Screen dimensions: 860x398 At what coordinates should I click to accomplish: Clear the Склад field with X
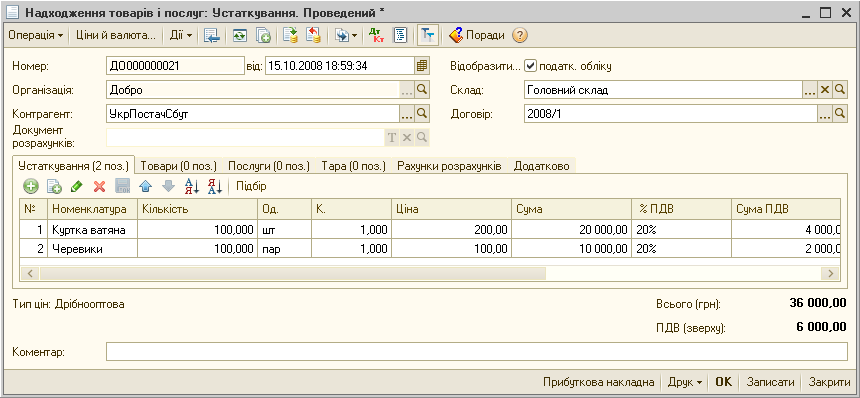point(825,90)
